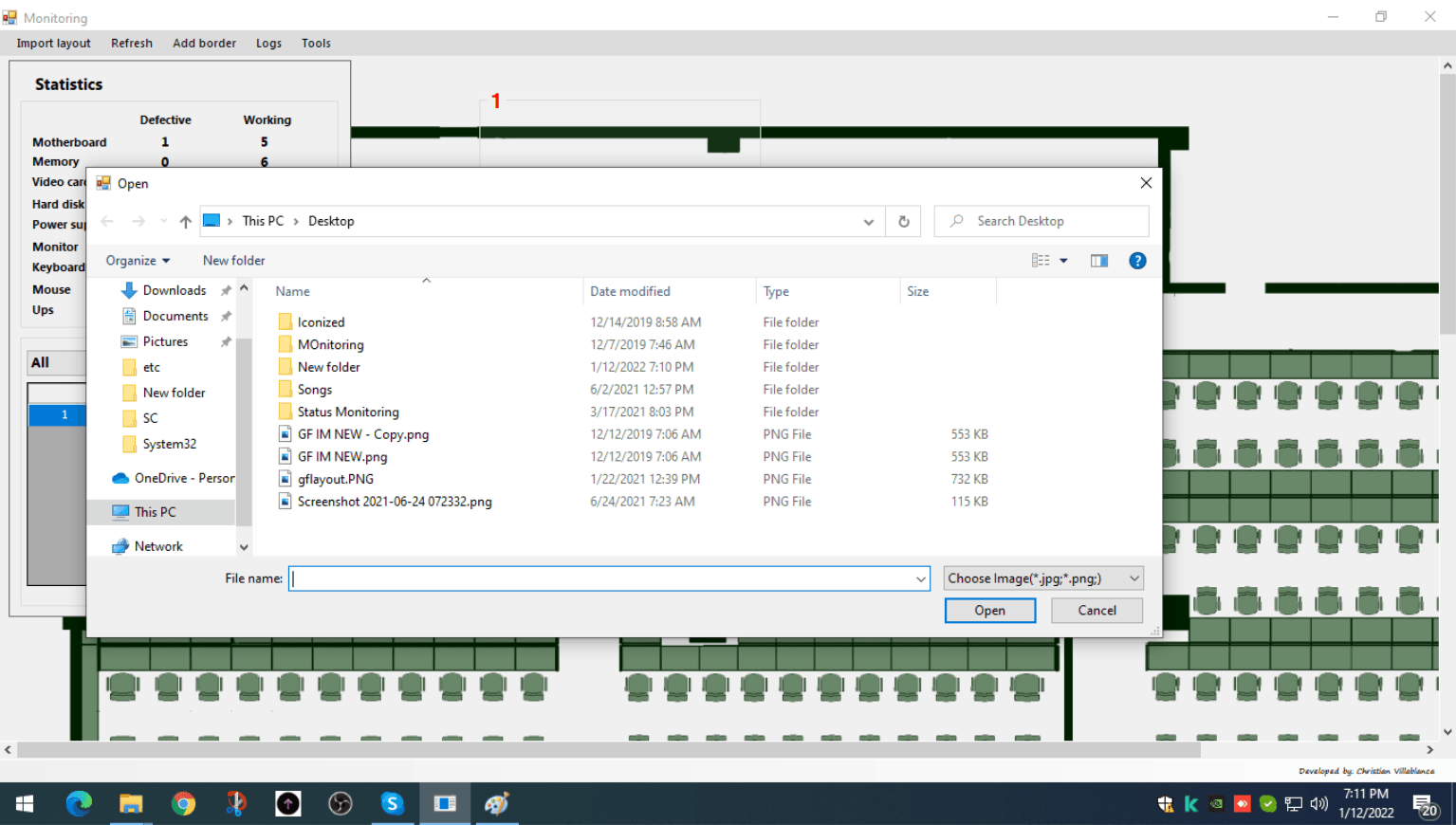Launch Google Chrome from the taskbar

(183, 803)
